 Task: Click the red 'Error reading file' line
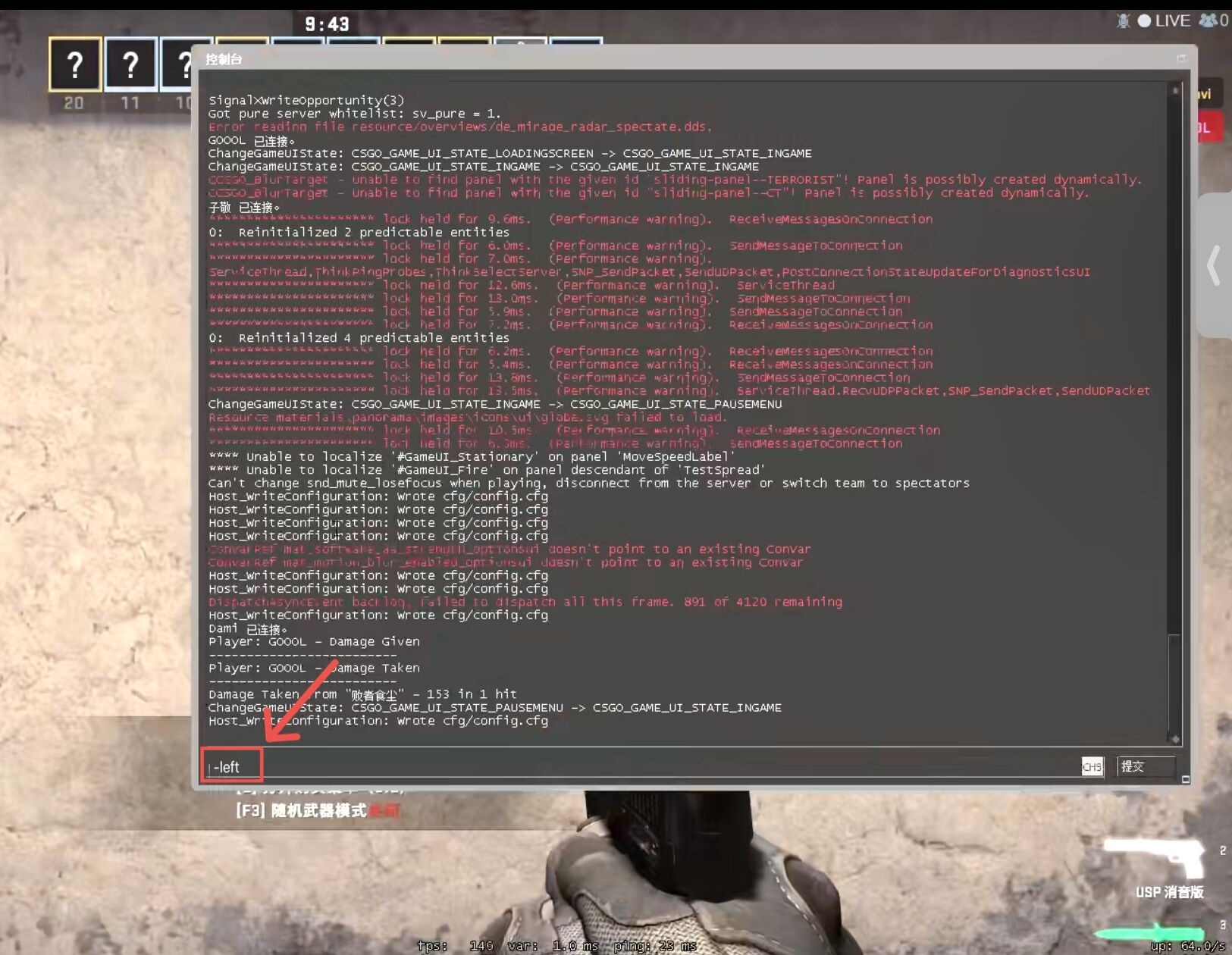460,127
